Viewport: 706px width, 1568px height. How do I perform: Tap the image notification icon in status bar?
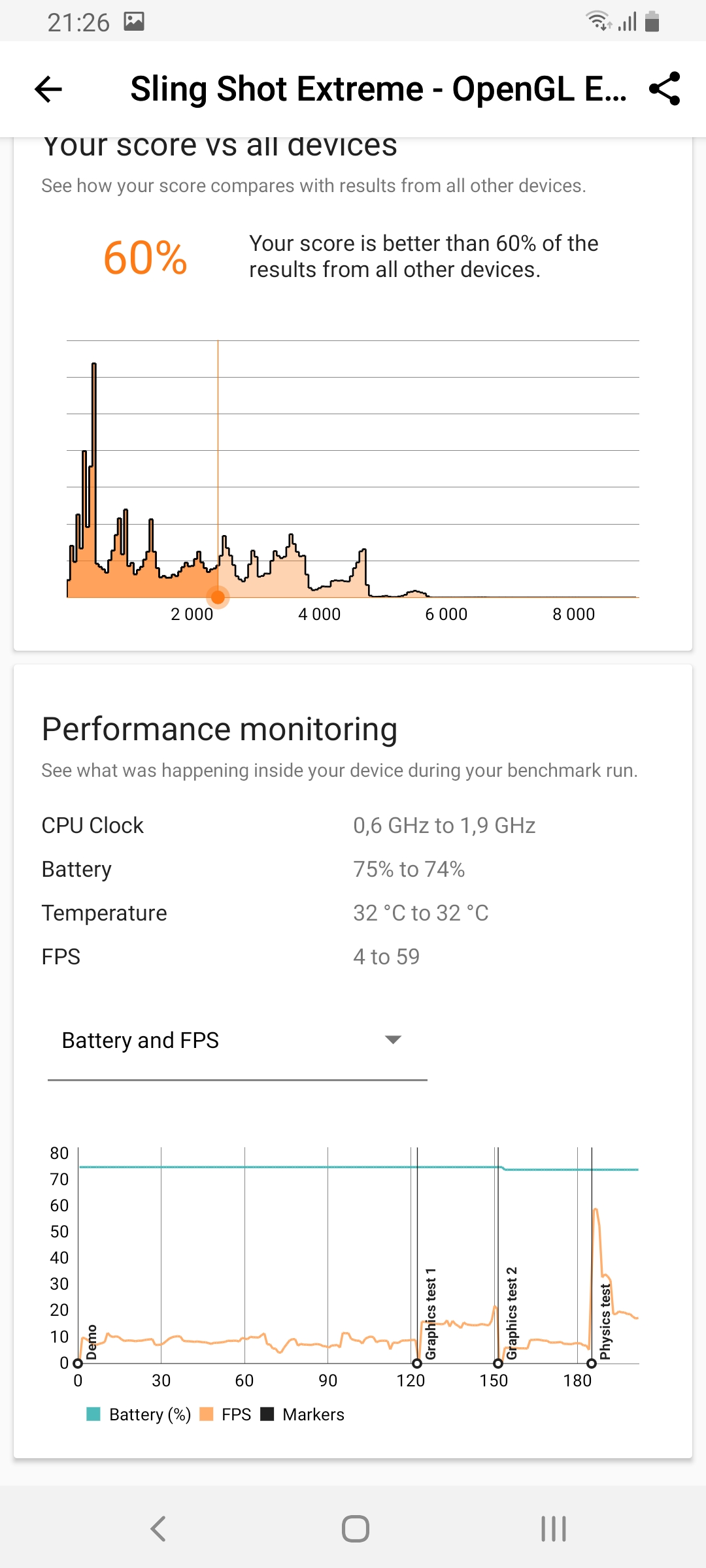coord(134,22)
